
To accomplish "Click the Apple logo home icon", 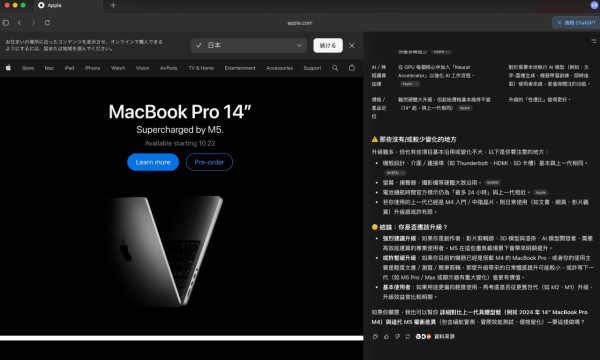I will 8,68.
